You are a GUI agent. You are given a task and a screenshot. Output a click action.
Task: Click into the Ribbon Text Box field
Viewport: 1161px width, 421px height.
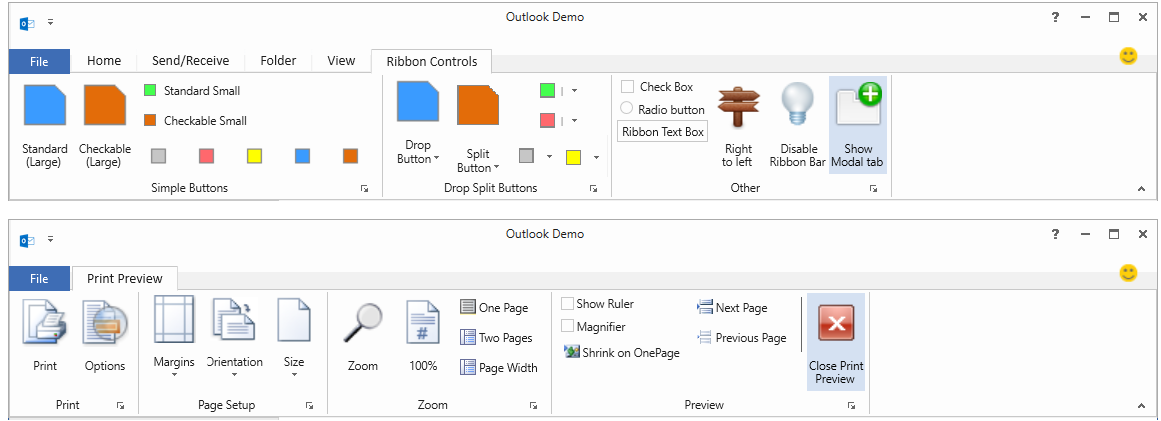click(x=663, y=132)
